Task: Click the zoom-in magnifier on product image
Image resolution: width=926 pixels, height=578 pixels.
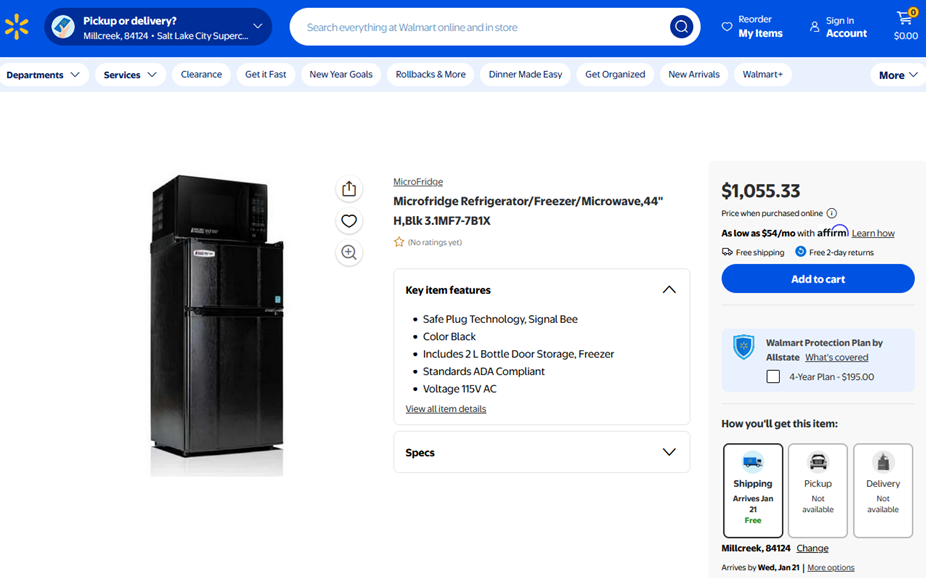Action: 349,253
